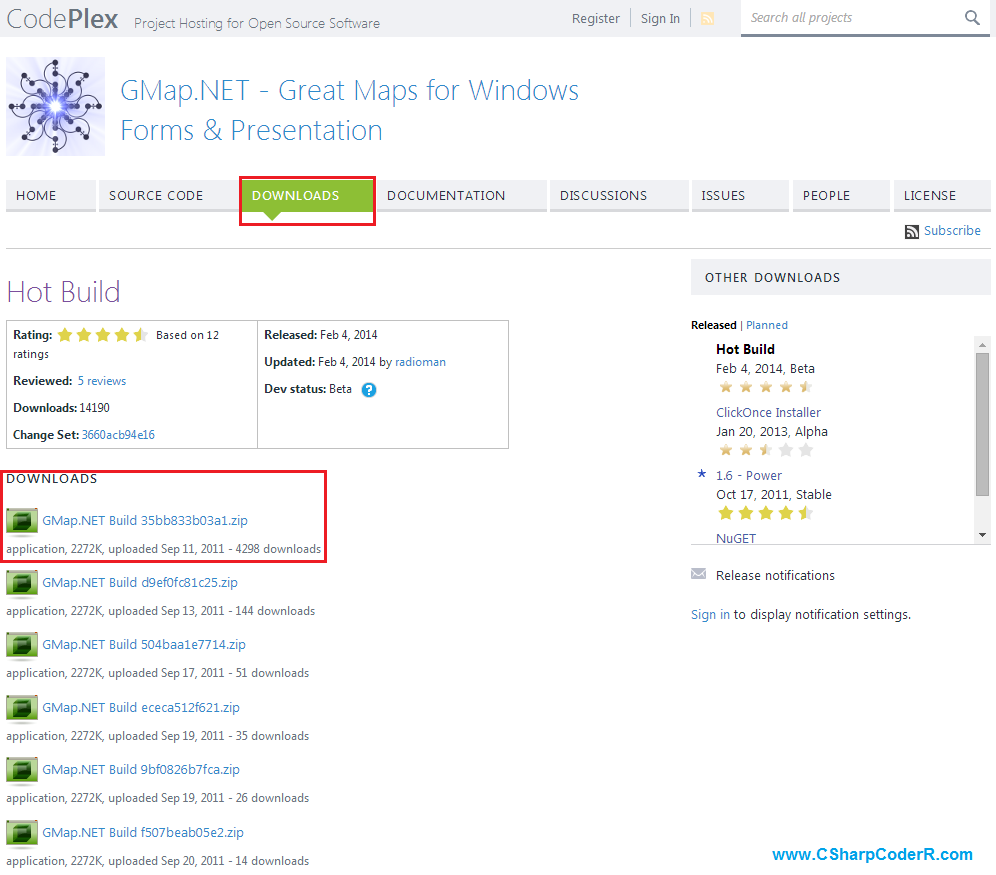Download GMap.NET Build f507beab05e2.zip
996x875 pixels.
point(143,833)
